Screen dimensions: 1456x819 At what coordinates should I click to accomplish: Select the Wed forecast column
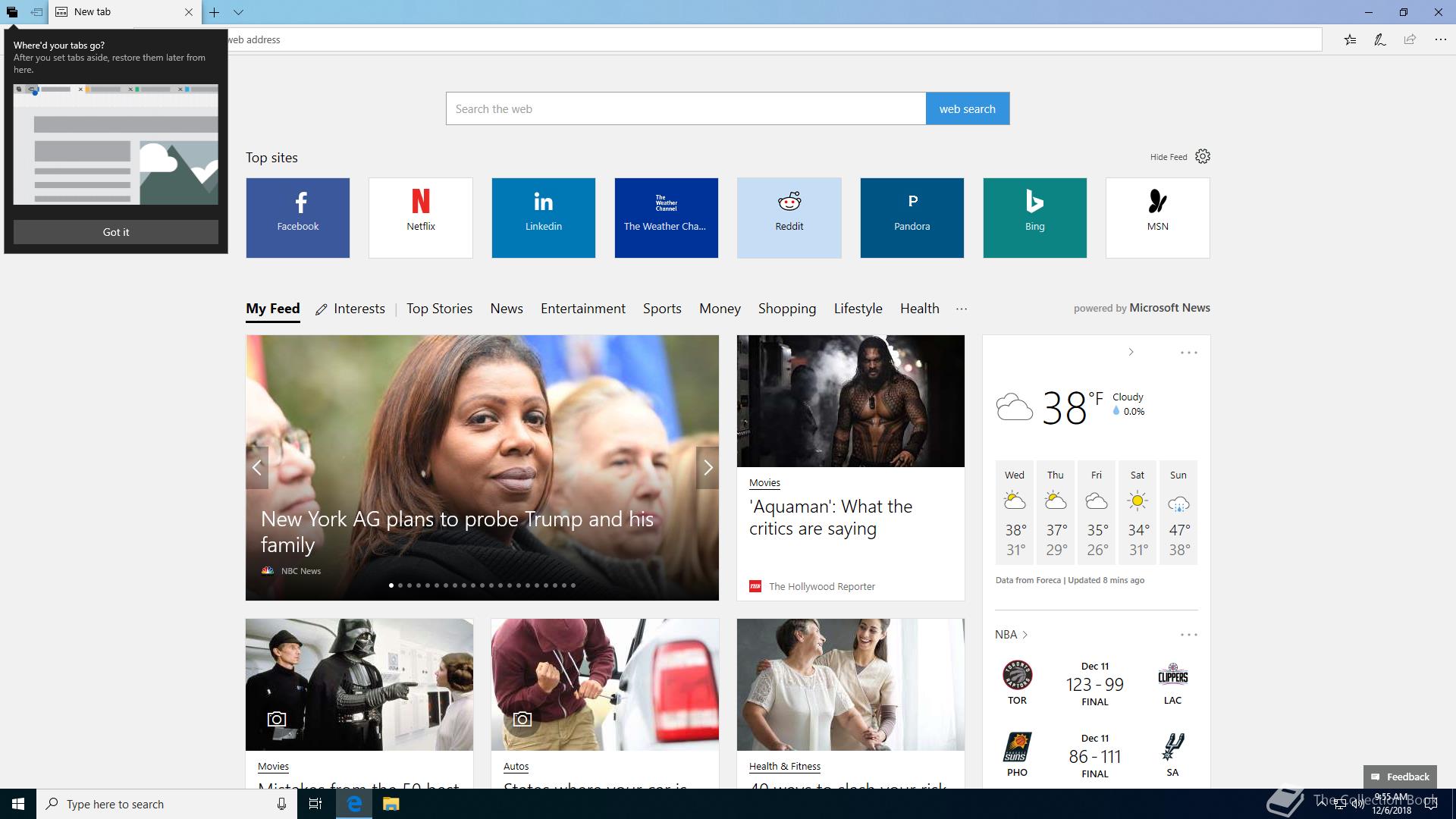click(1015, 513)
